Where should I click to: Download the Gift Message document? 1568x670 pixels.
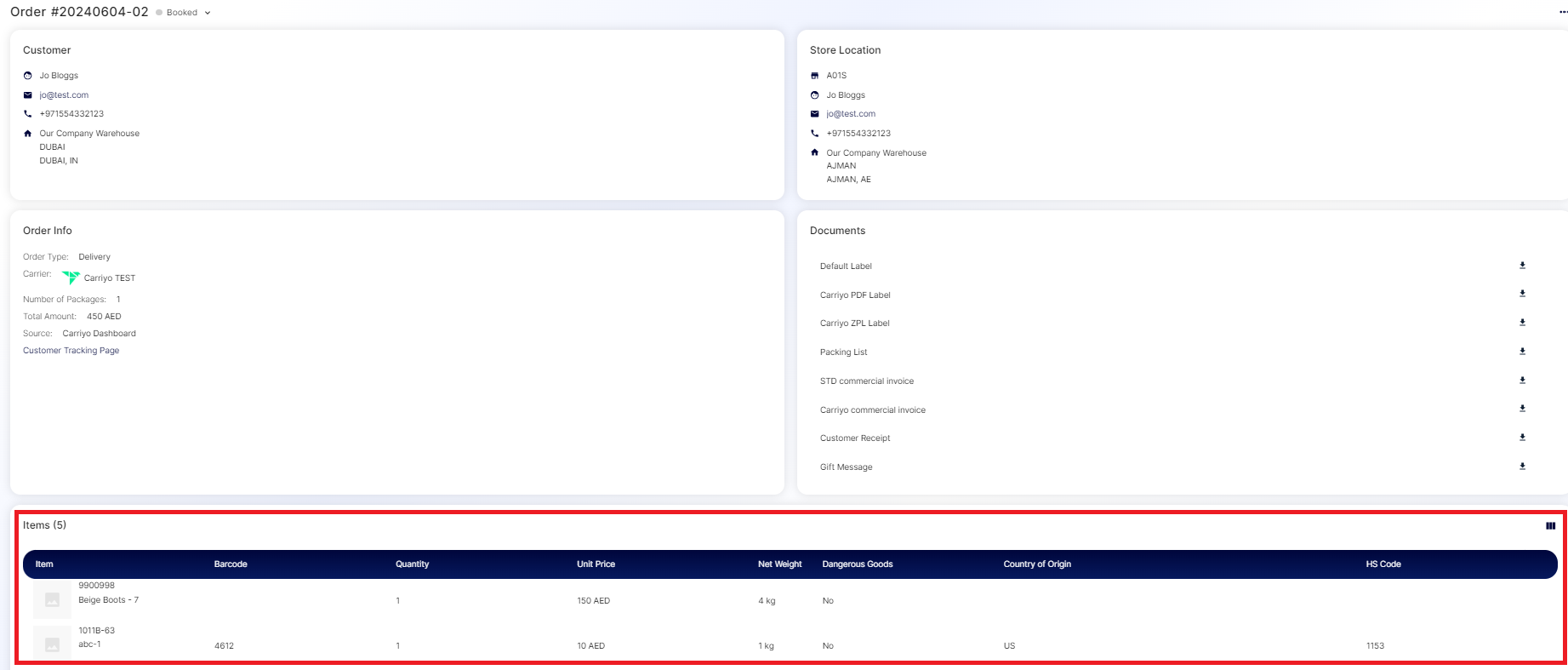pos(1522,467)
